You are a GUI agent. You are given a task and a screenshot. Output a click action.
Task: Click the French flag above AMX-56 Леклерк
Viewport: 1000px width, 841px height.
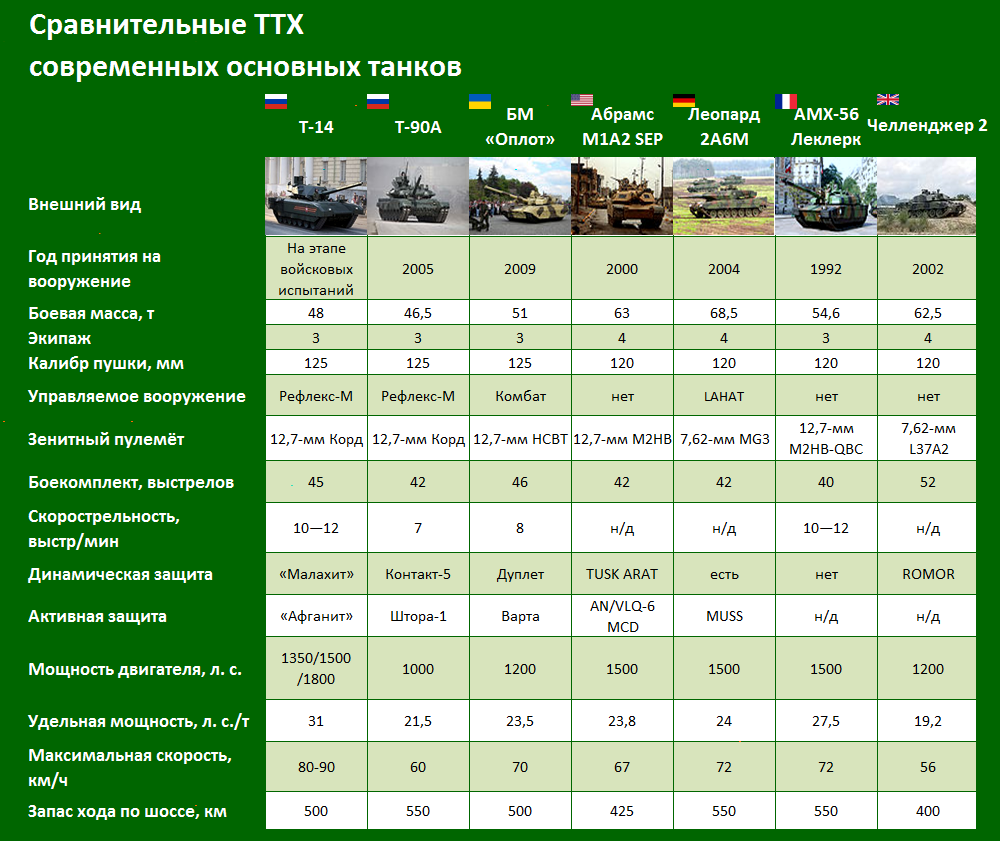click(786, 101)
